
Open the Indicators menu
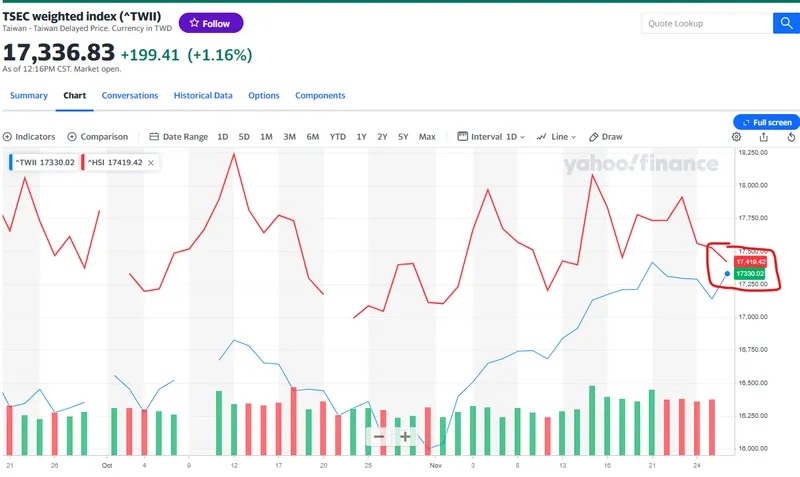pyautogui.click(x=29, y=137)
